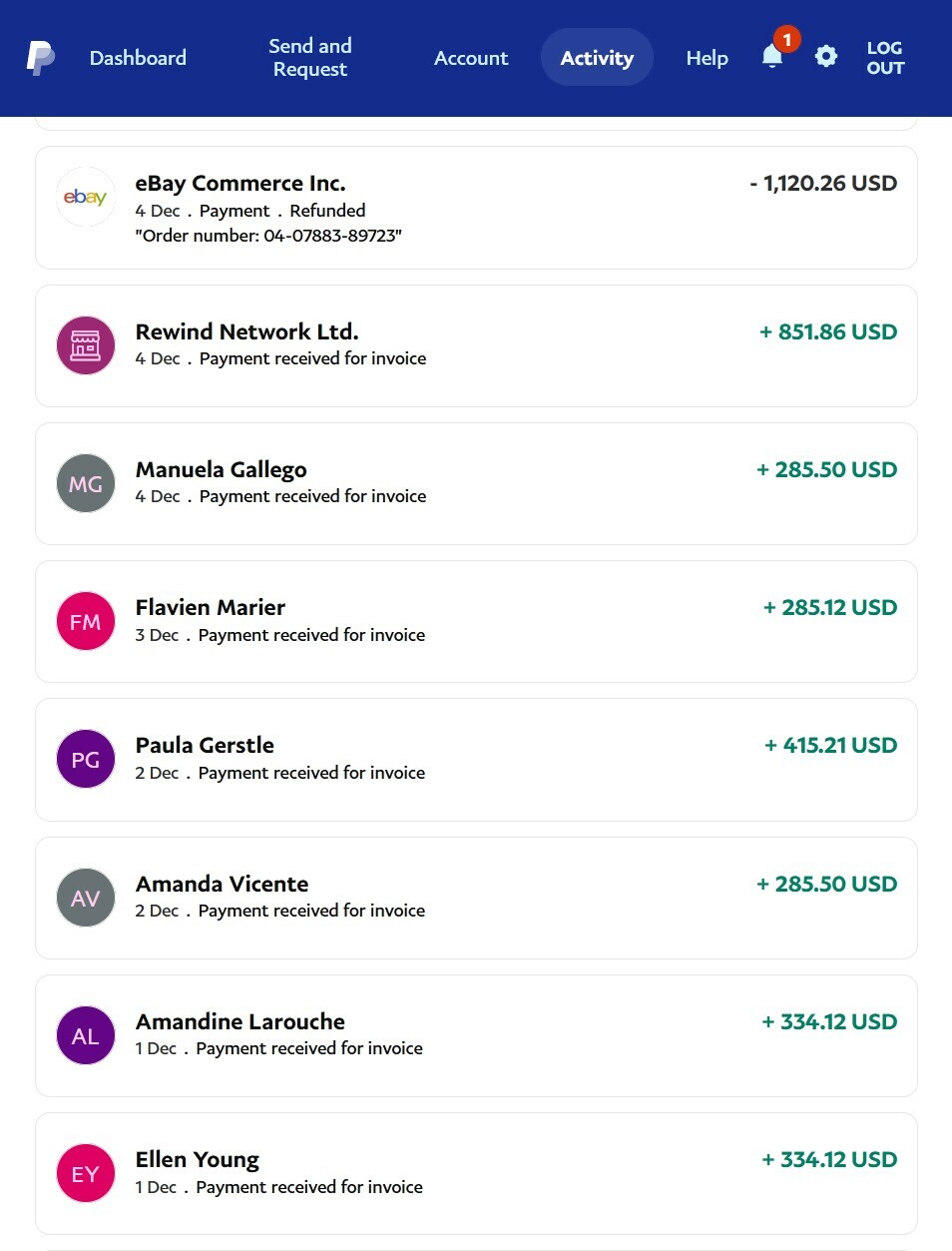Open Paula Gerstle's 415.21 USD payment
Viewport: 952px width, 1251px height.
pos(476,760)
